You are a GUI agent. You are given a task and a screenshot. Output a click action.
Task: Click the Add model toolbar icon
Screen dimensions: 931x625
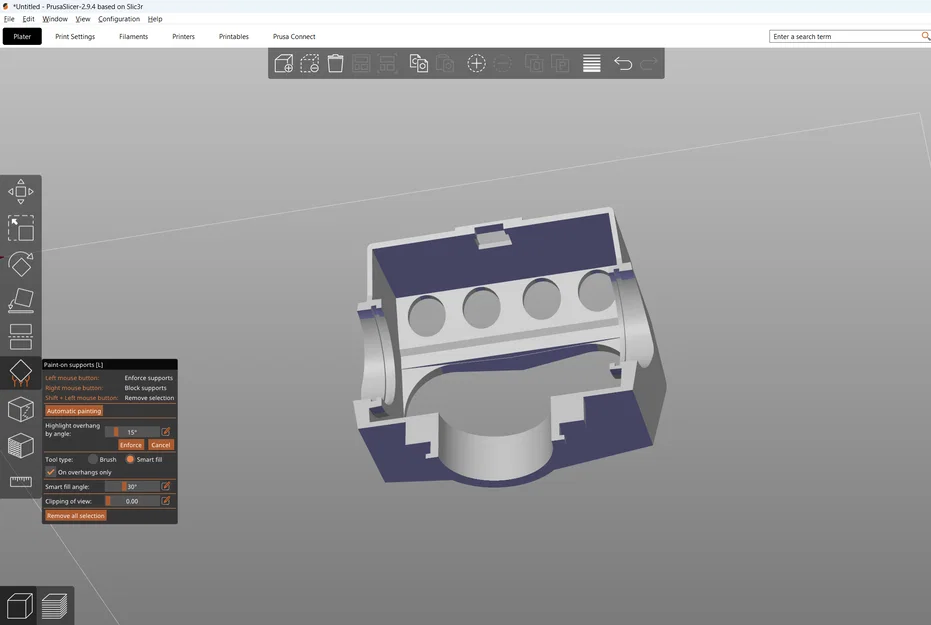tap(284, 63)
